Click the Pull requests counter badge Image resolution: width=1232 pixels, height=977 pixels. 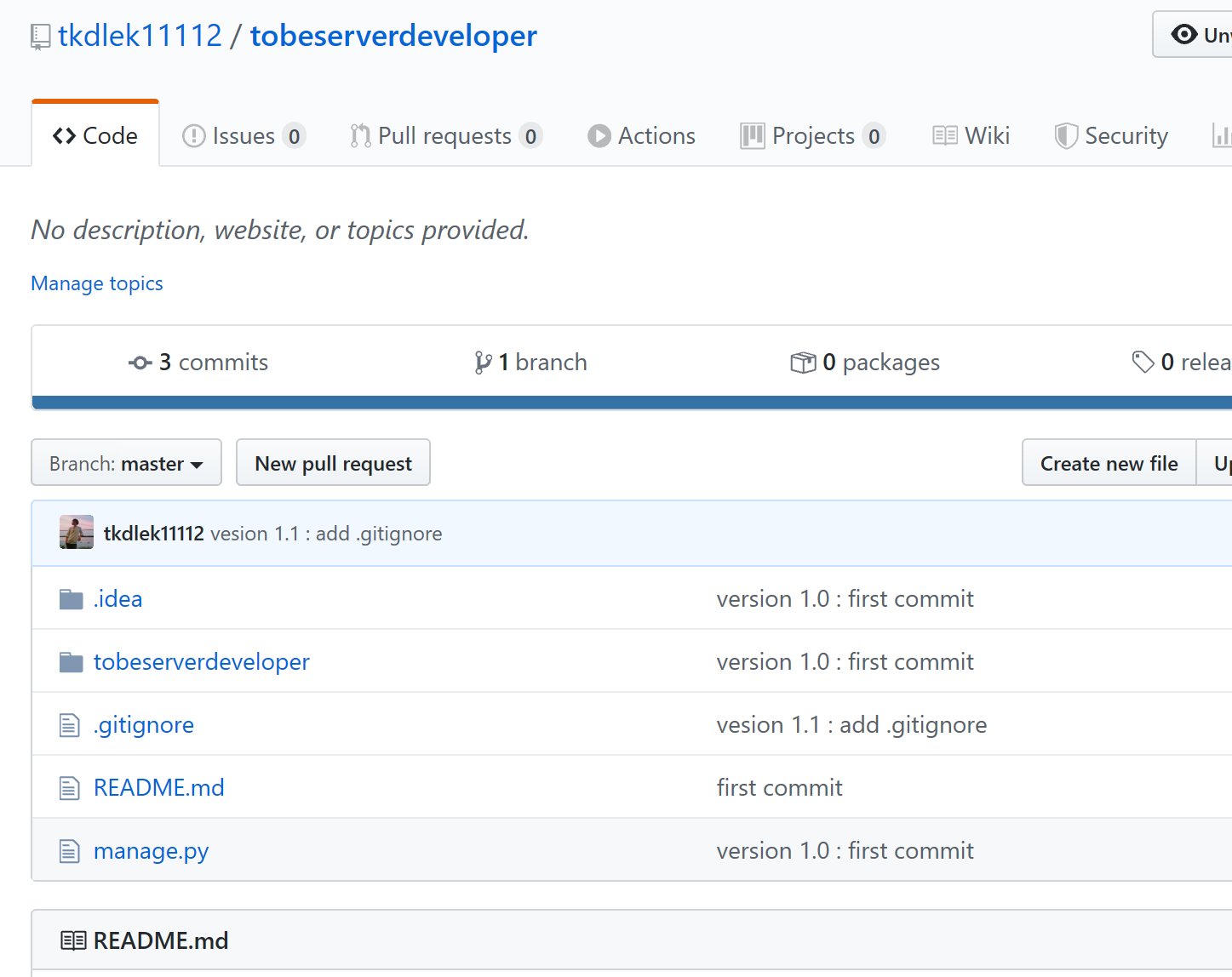[x=530, y=136]
